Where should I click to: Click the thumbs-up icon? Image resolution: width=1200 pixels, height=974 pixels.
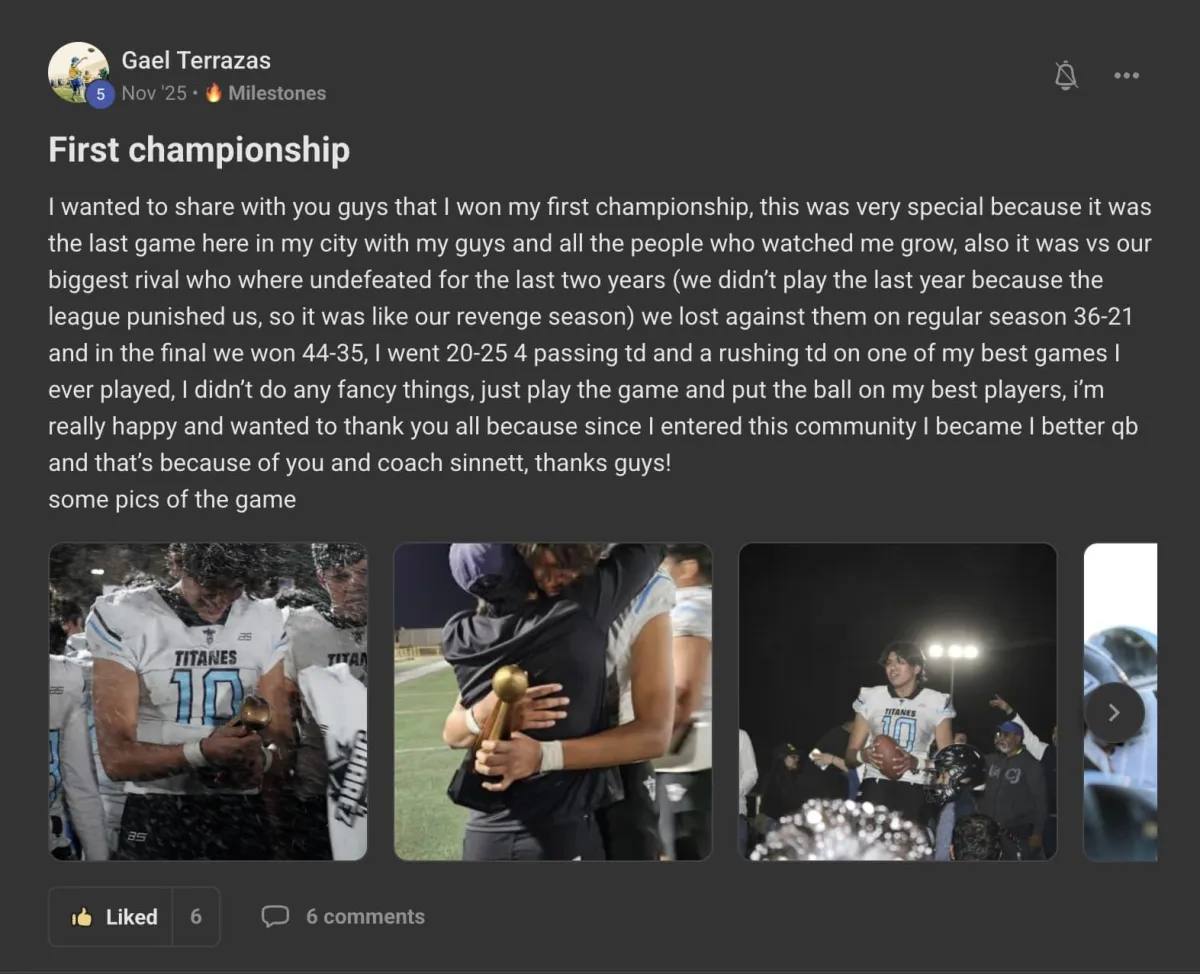tap(82, 917)
